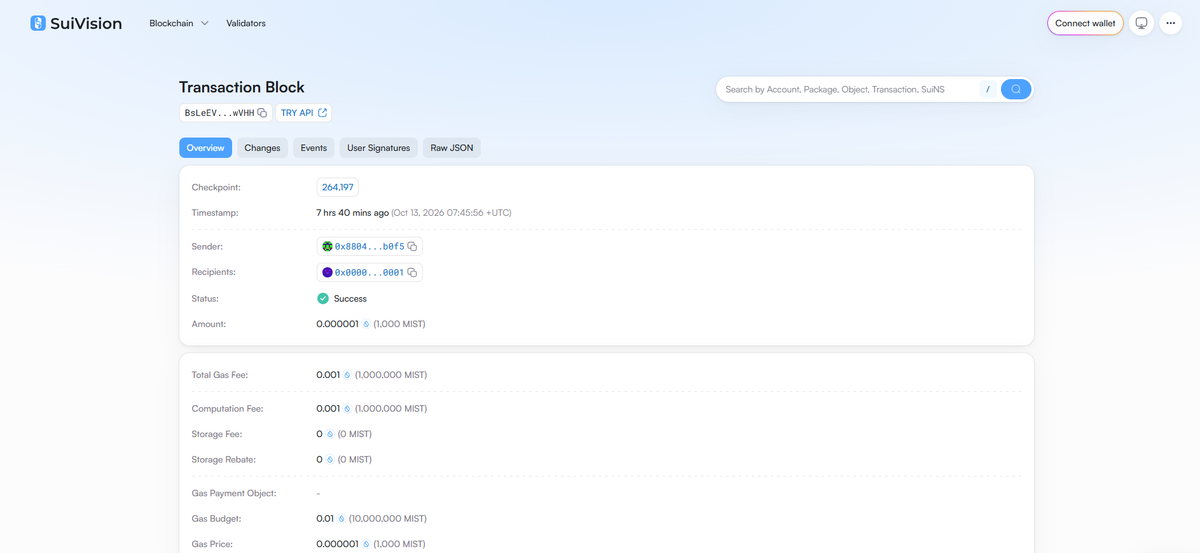The image size is (1200, 553).
Task: Click the SUI icon beside Amount
Action: point(366,324)
